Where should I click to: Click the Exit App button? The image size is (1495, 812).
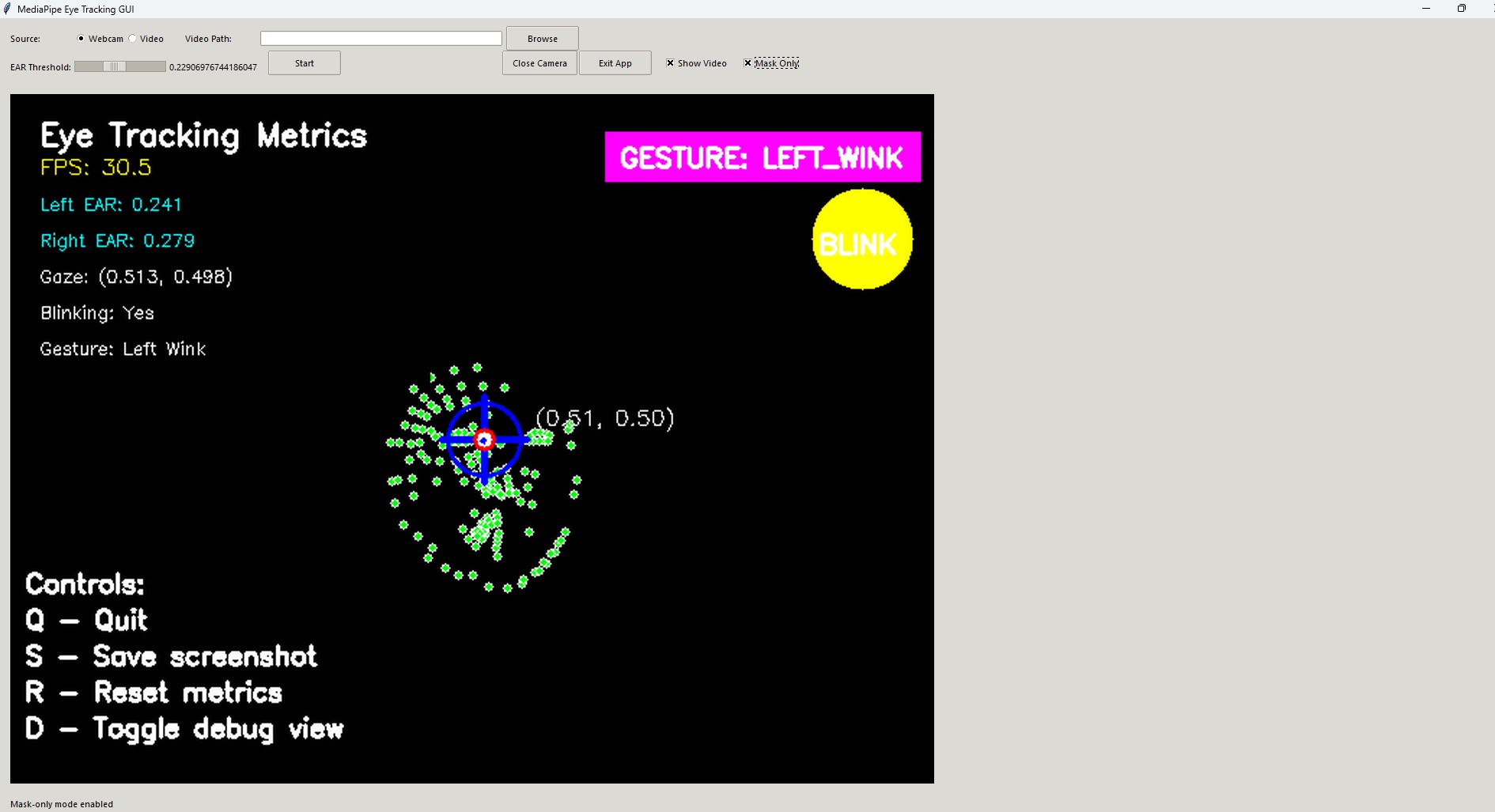pos(615,63)
